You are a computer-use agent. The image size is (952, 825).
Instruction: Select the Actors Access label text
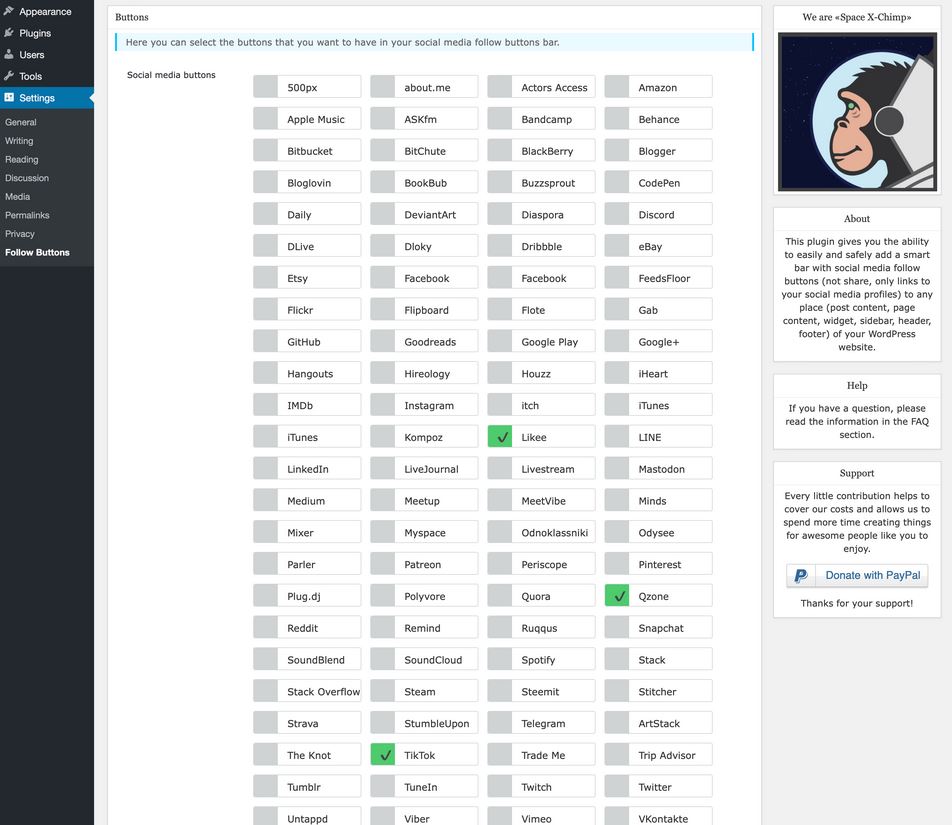pyautogui.click(x=554, y=87)
